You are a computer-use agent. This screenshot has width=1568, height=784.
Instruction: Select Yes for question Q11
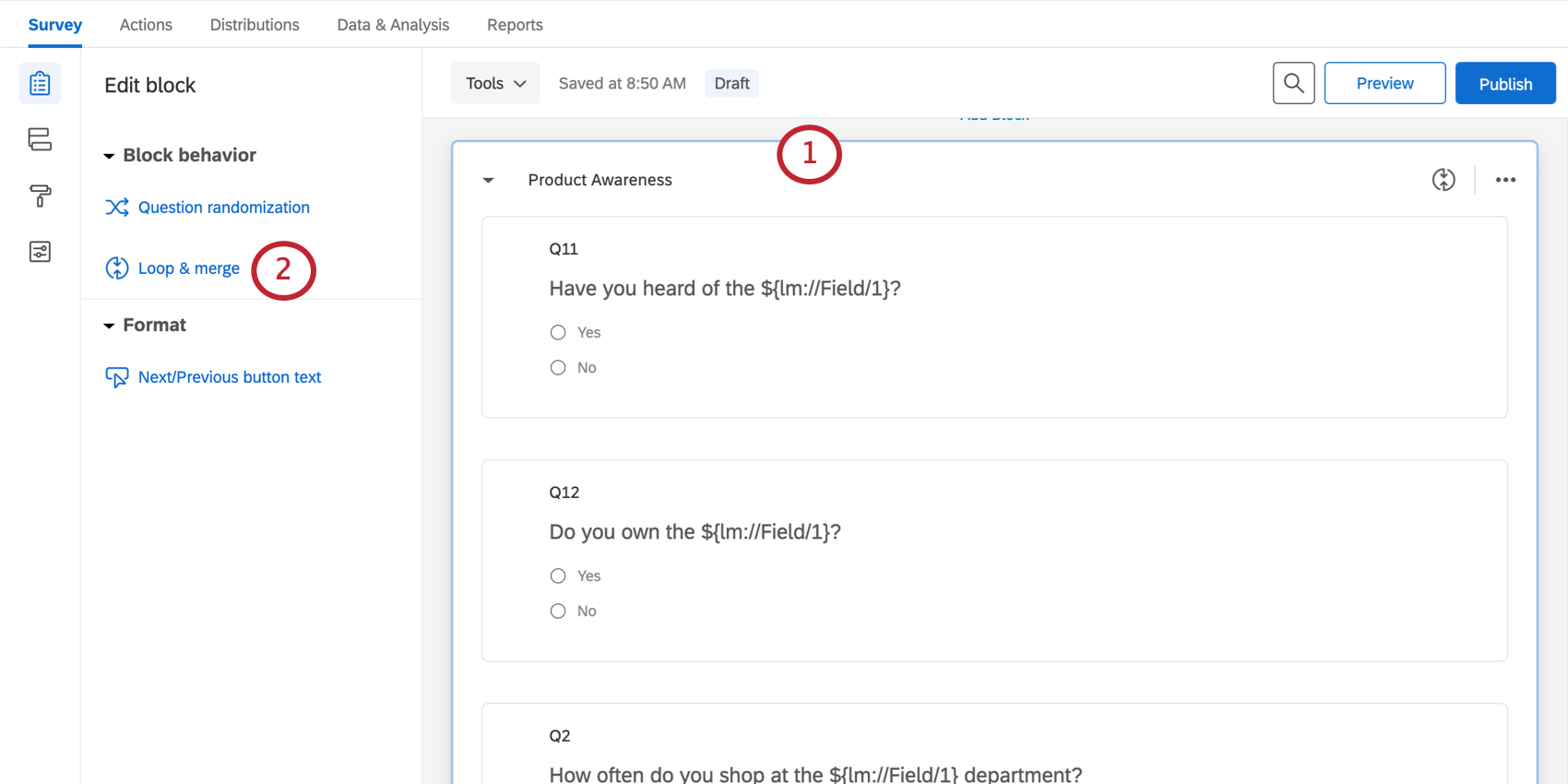[x=558, y=332]
